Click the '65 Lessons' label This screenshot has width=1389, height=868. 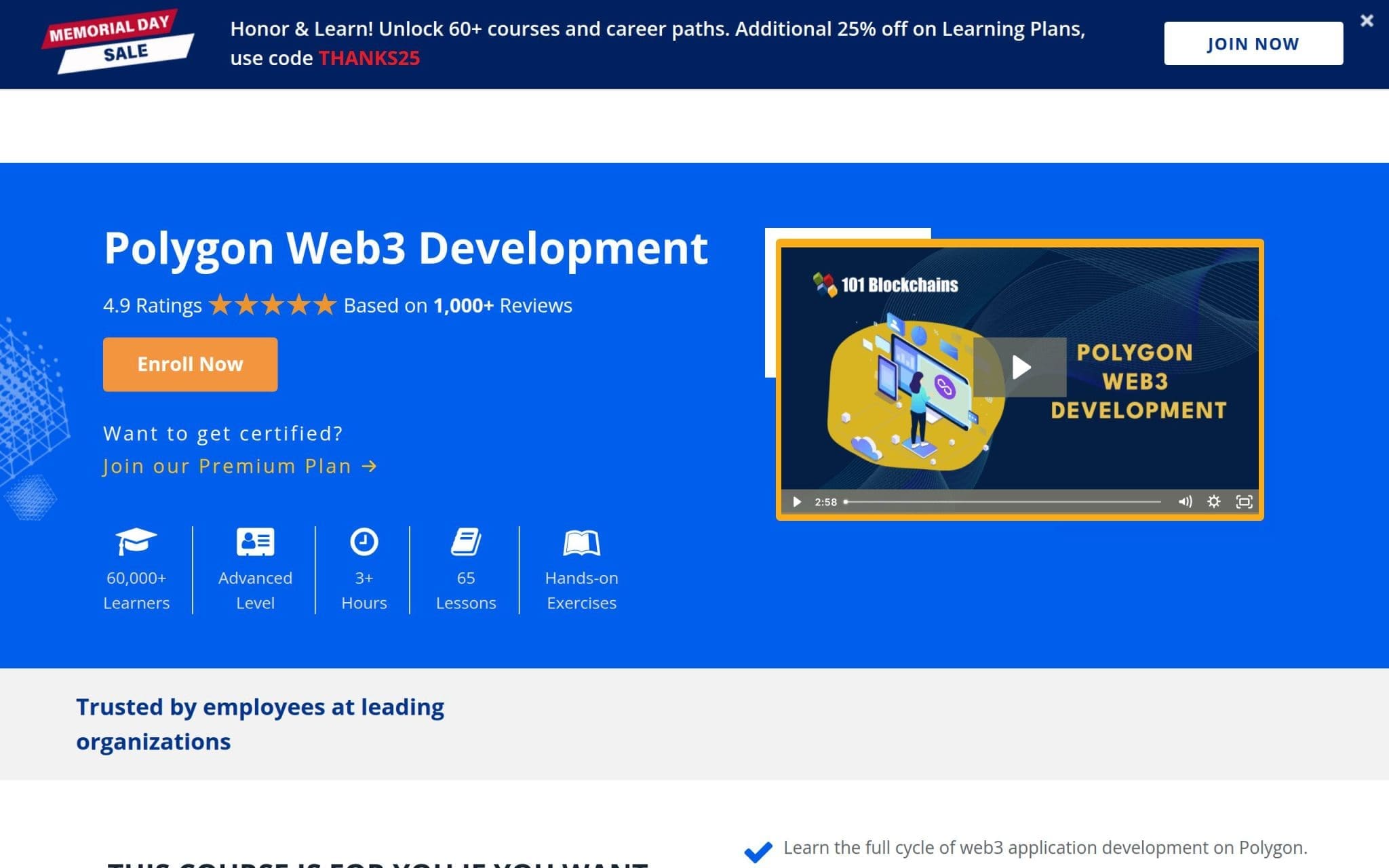click(x=466, y=591)
